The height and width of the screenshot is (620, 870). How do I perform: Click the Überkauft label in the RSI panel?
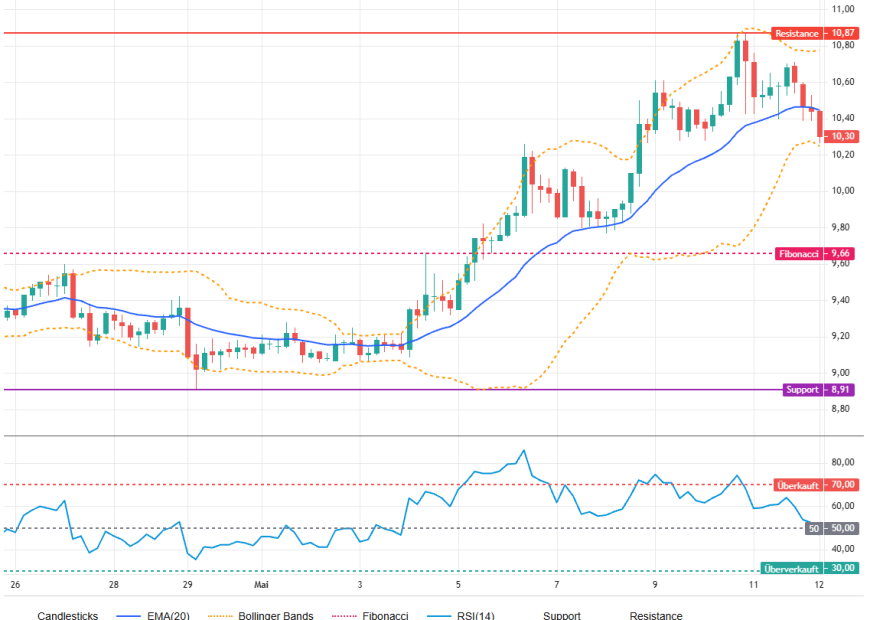pos(798,485)
